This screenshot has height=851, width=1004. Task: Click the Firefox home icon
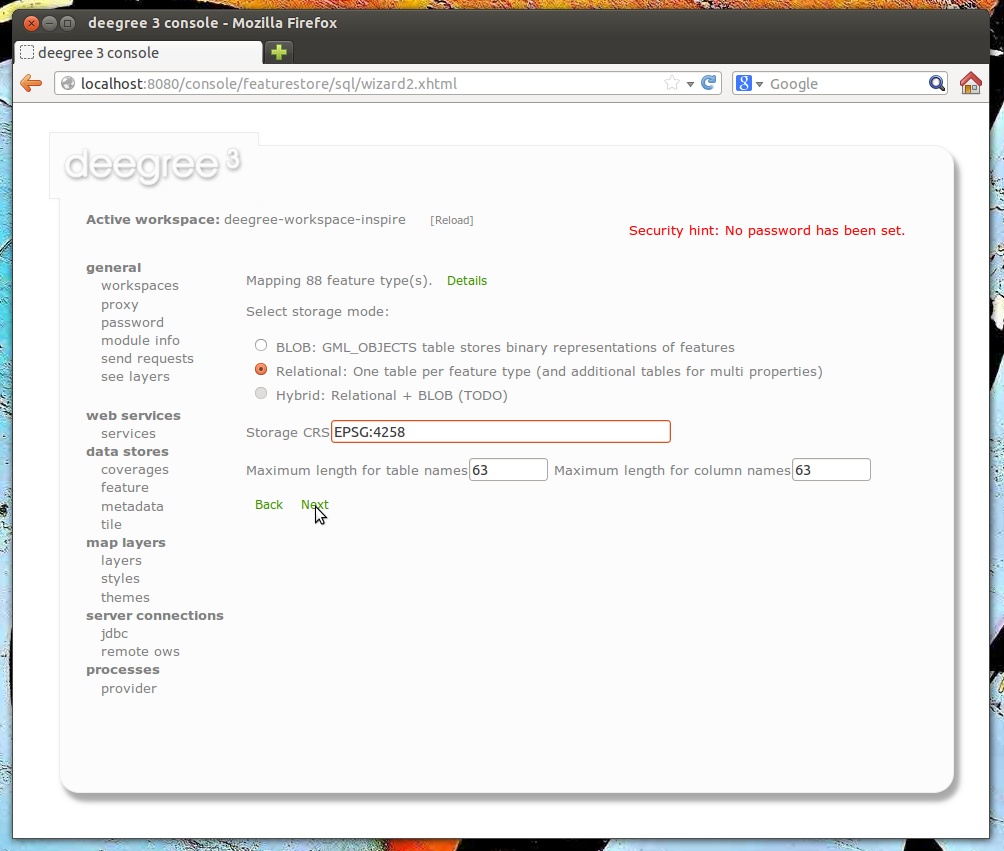point(970,84)
